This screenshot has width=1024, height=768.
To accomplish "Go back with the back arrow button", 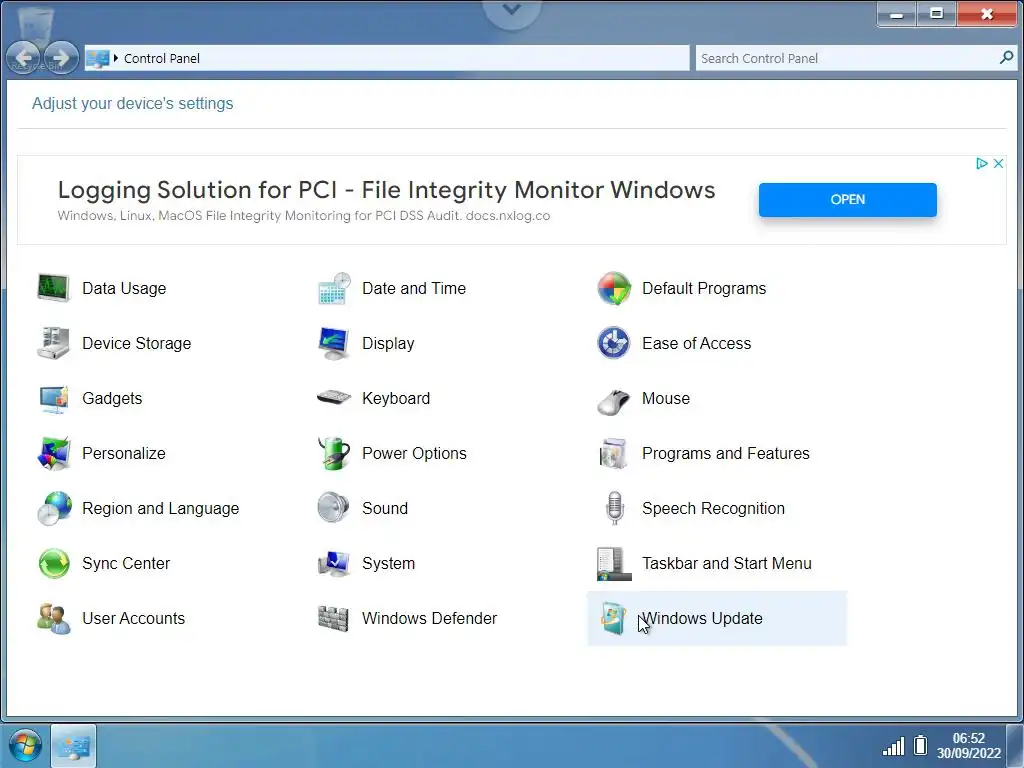I will [24, 58].
